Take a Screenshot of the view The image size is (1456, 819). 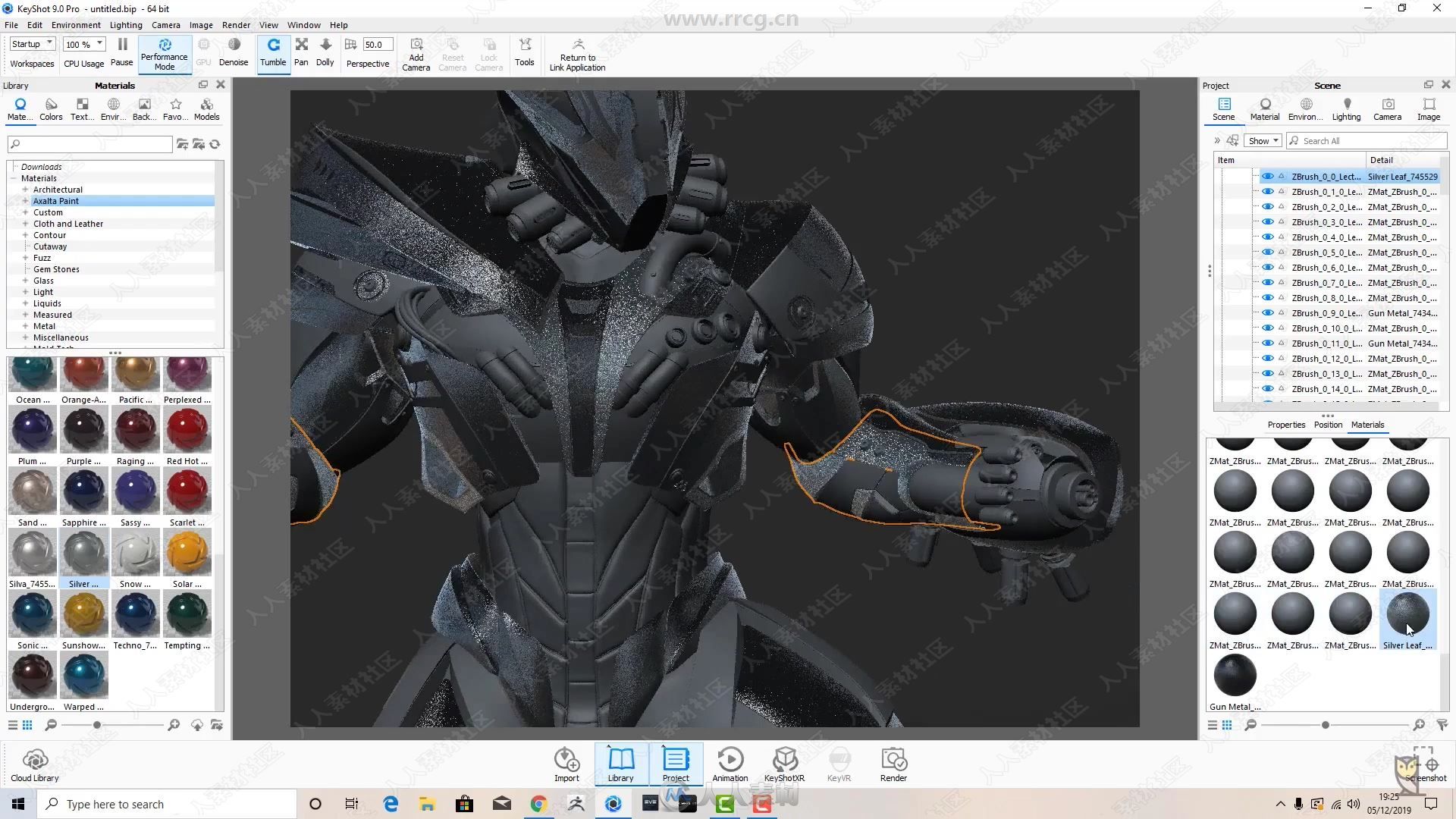(x=1425, y=764)
